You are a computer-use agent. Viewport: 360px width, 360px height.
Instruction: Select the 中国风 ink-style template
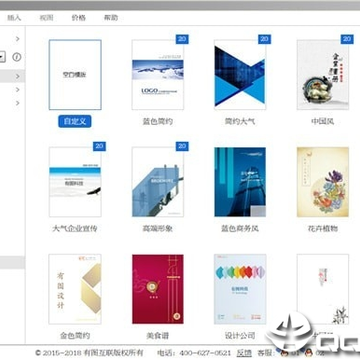coord(323,75)
